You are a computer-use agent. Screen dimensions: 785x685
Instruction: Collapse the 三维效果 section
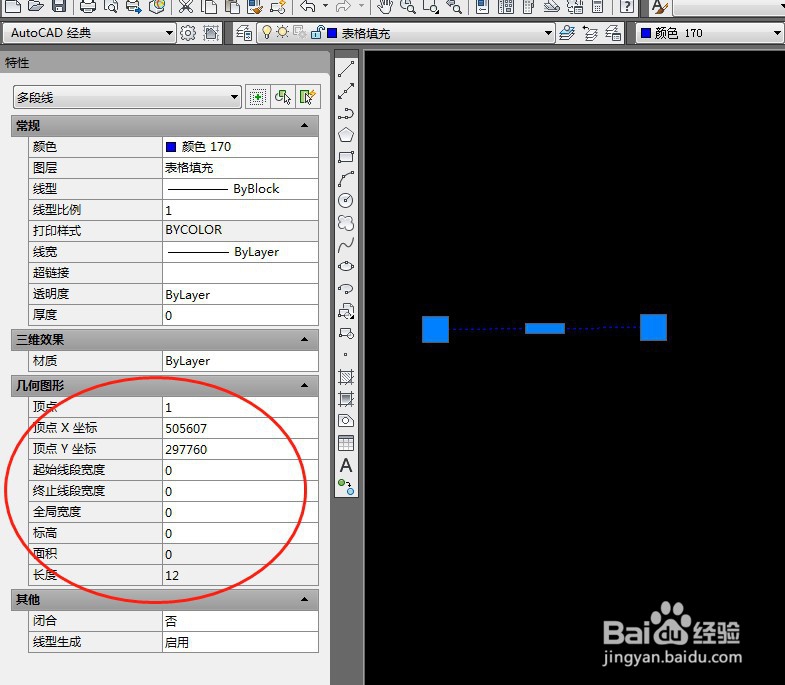point(304,339)
